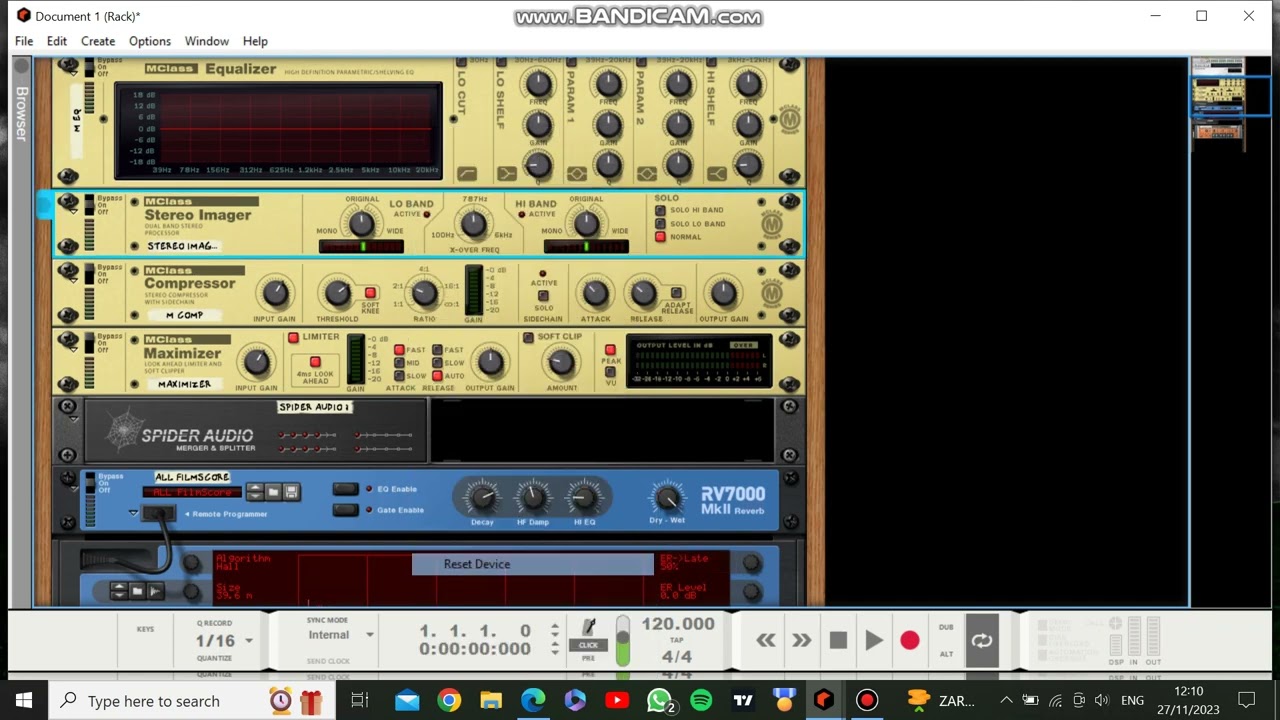Click the RV7000 browse patch folder icon
This screenshot has height=720, width=1280.
click(273, 491)
